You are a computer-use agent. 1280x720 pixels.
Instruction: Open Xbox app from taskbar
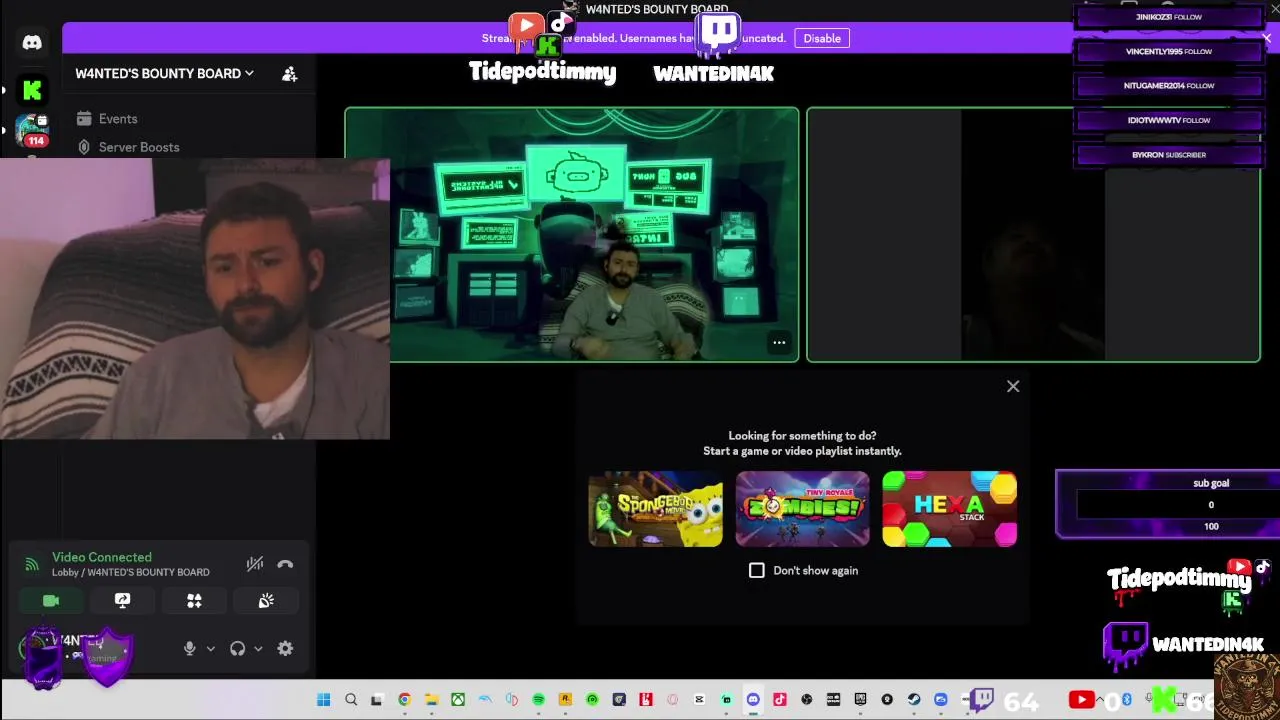(458, 700)
